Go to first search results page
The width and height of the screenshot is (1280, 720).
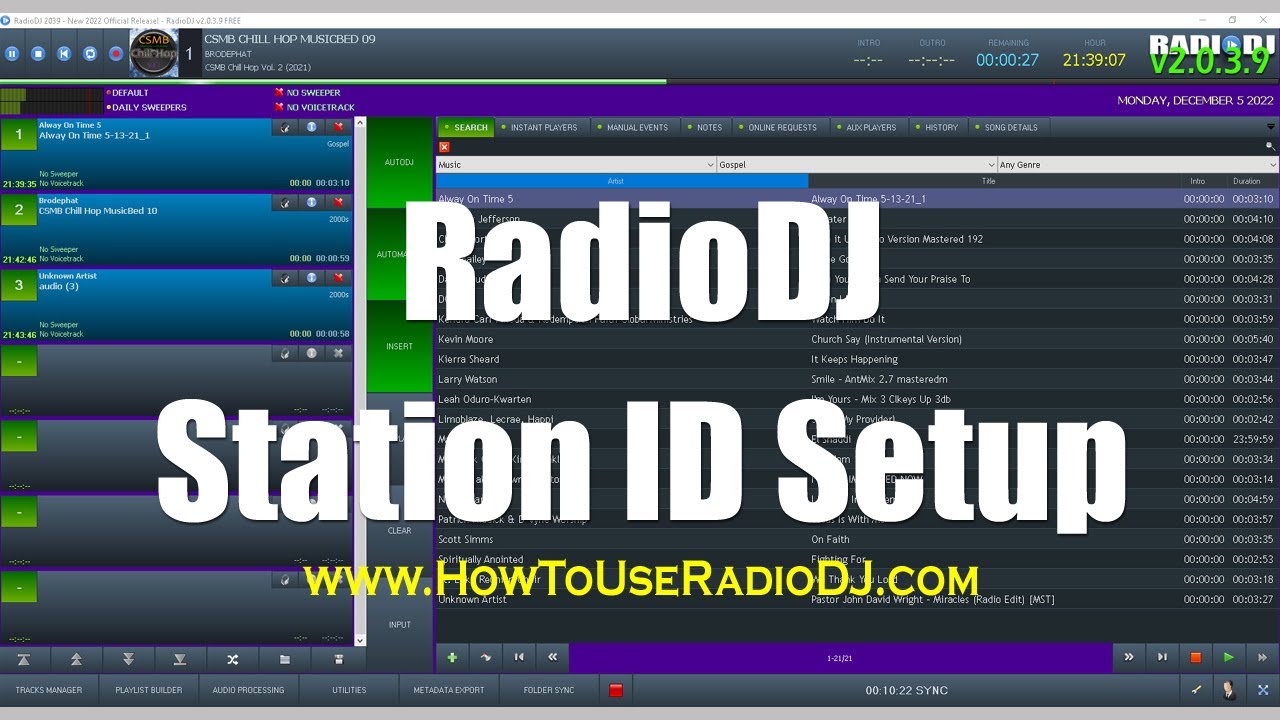point(519,657)
